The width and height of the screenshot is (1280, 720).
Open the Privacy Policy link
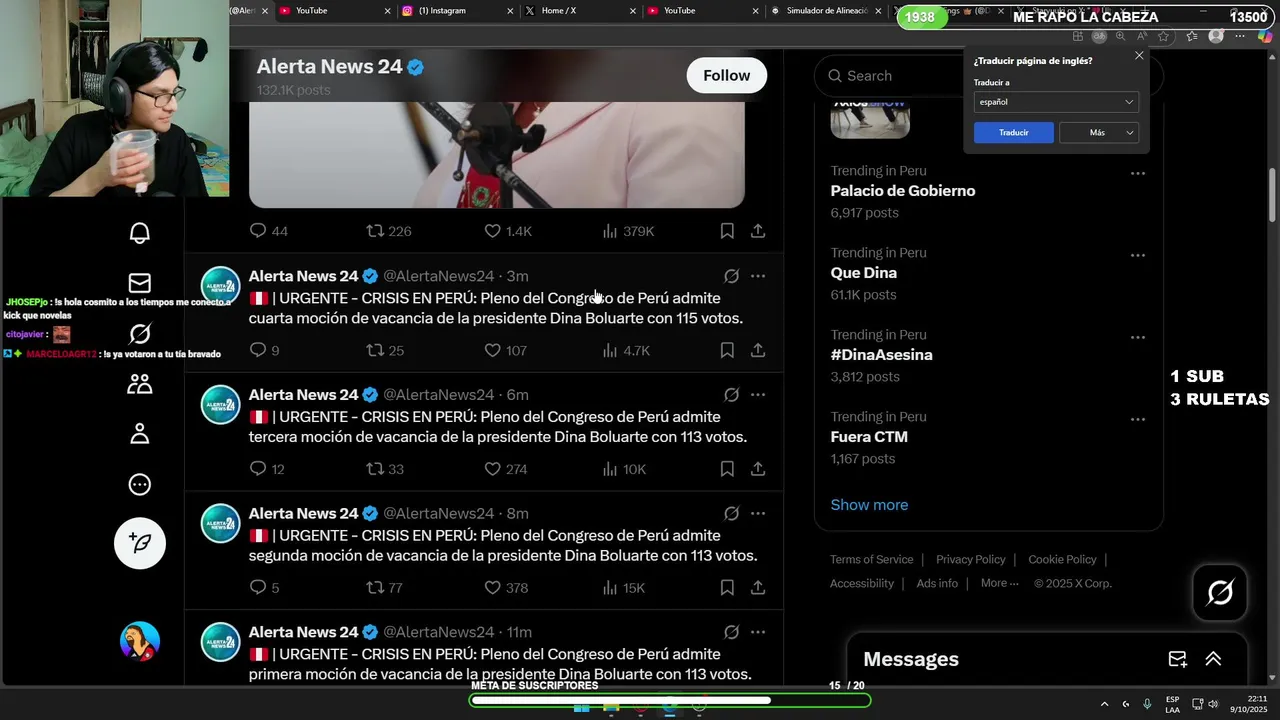(970, 560)
